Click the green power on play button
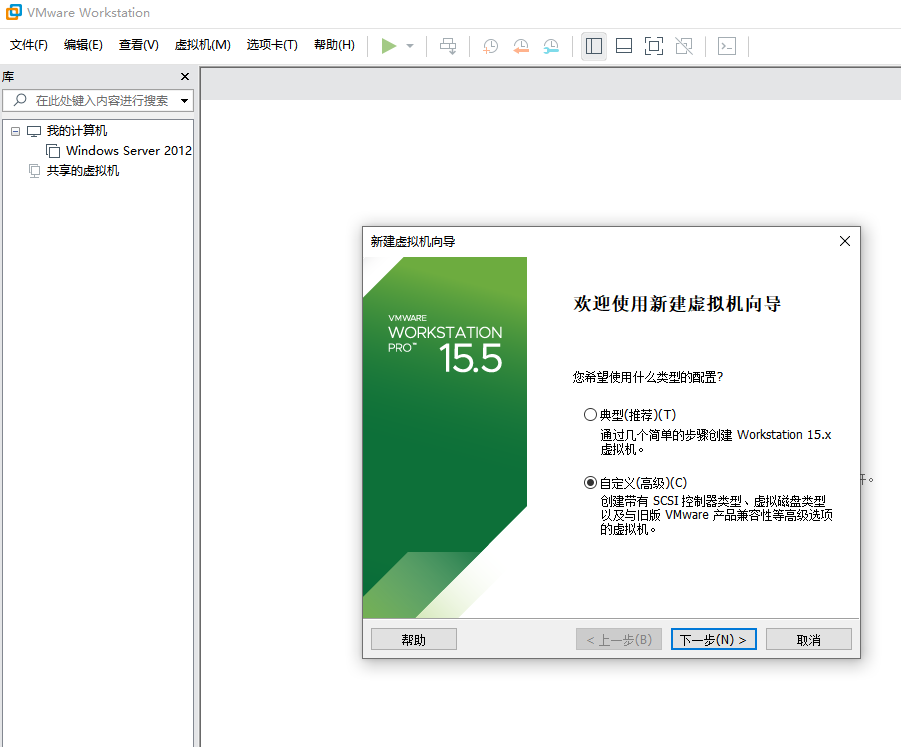901x747 pixels. pos(389,46)
